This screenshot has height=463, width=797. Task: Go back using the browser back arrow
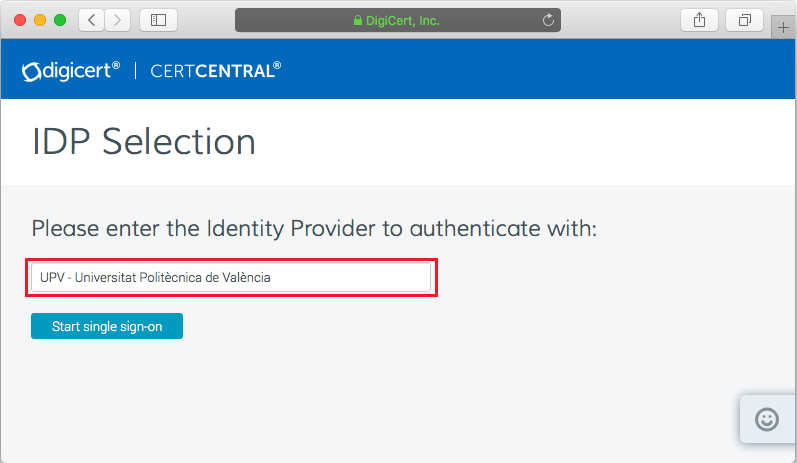click(x=92, y=20)
